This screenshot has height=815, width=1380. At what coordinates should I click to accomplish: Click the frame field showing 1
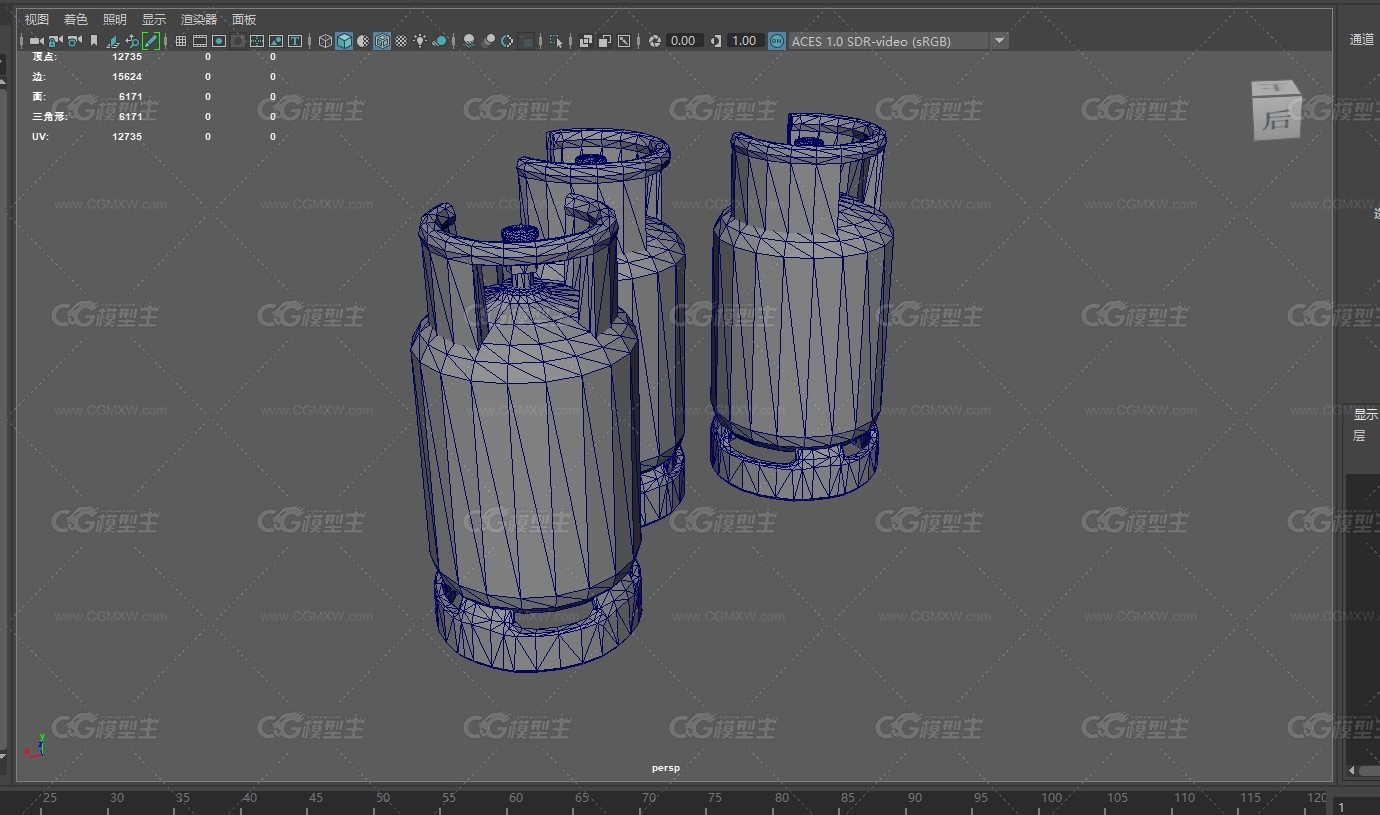1356,806
